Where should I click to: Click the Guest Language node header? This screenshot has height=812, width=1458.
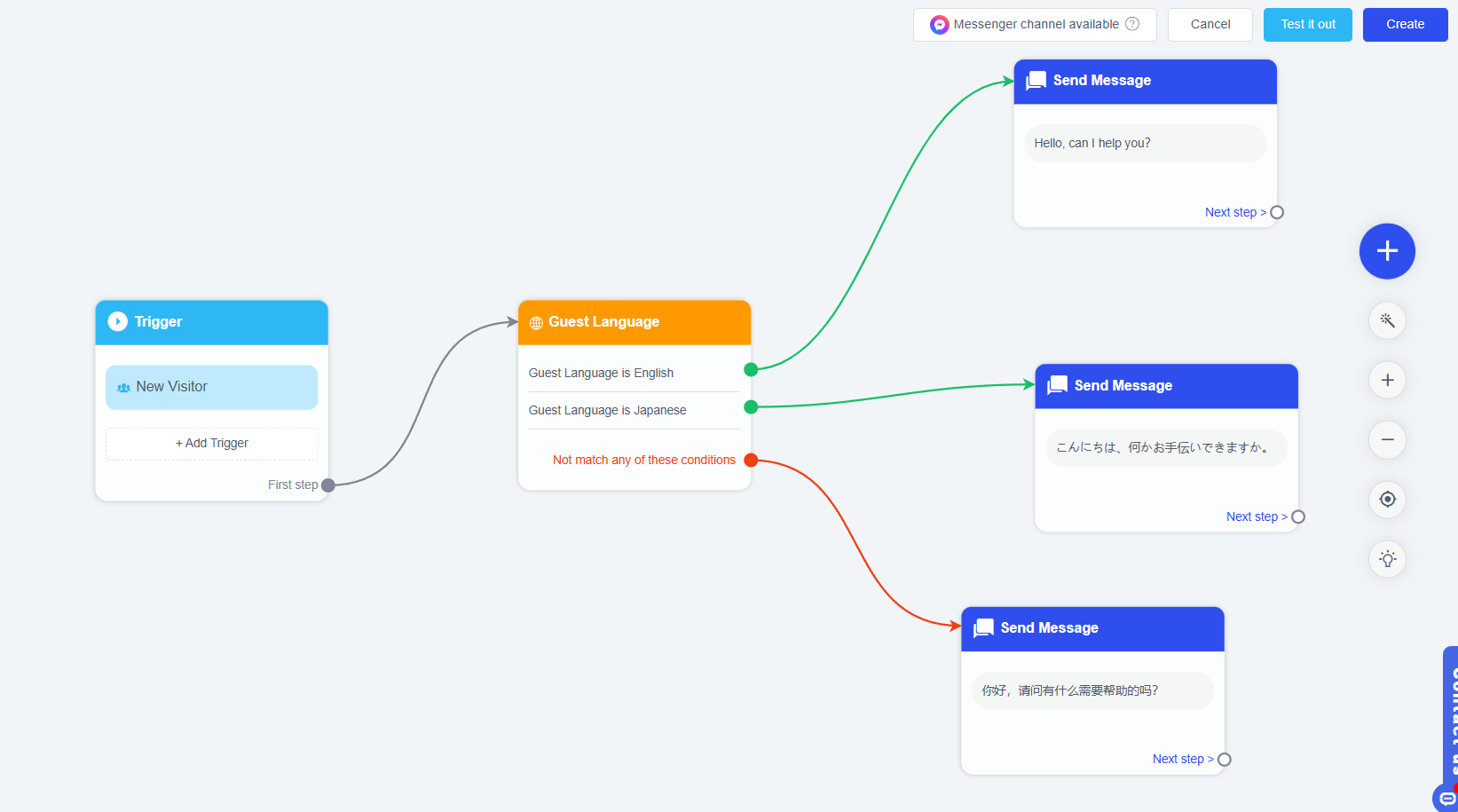634,322
